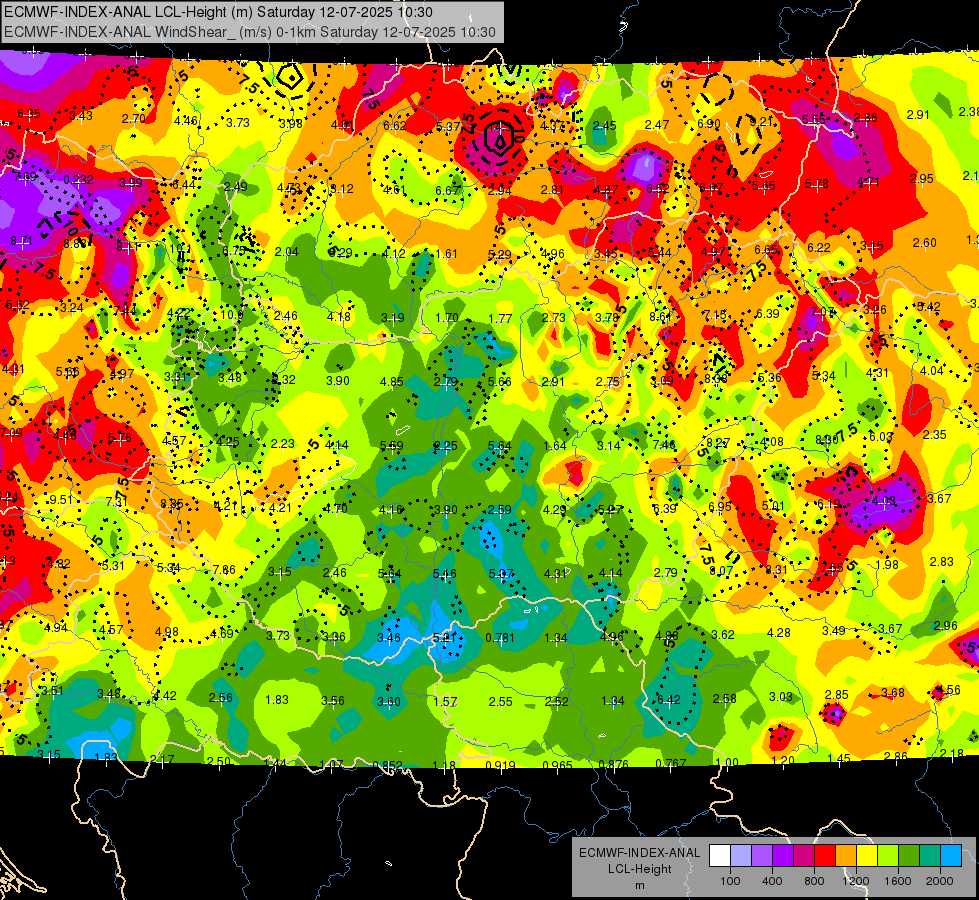
Task: Select the vivid violet legend swatch
Action: 783,855
